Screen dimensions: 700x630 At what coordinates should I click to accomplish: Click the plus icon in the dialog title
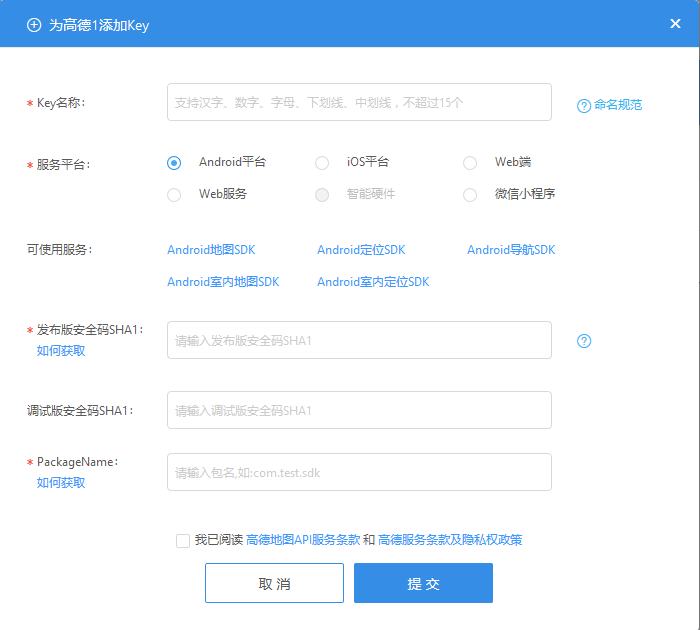[34, 25]
